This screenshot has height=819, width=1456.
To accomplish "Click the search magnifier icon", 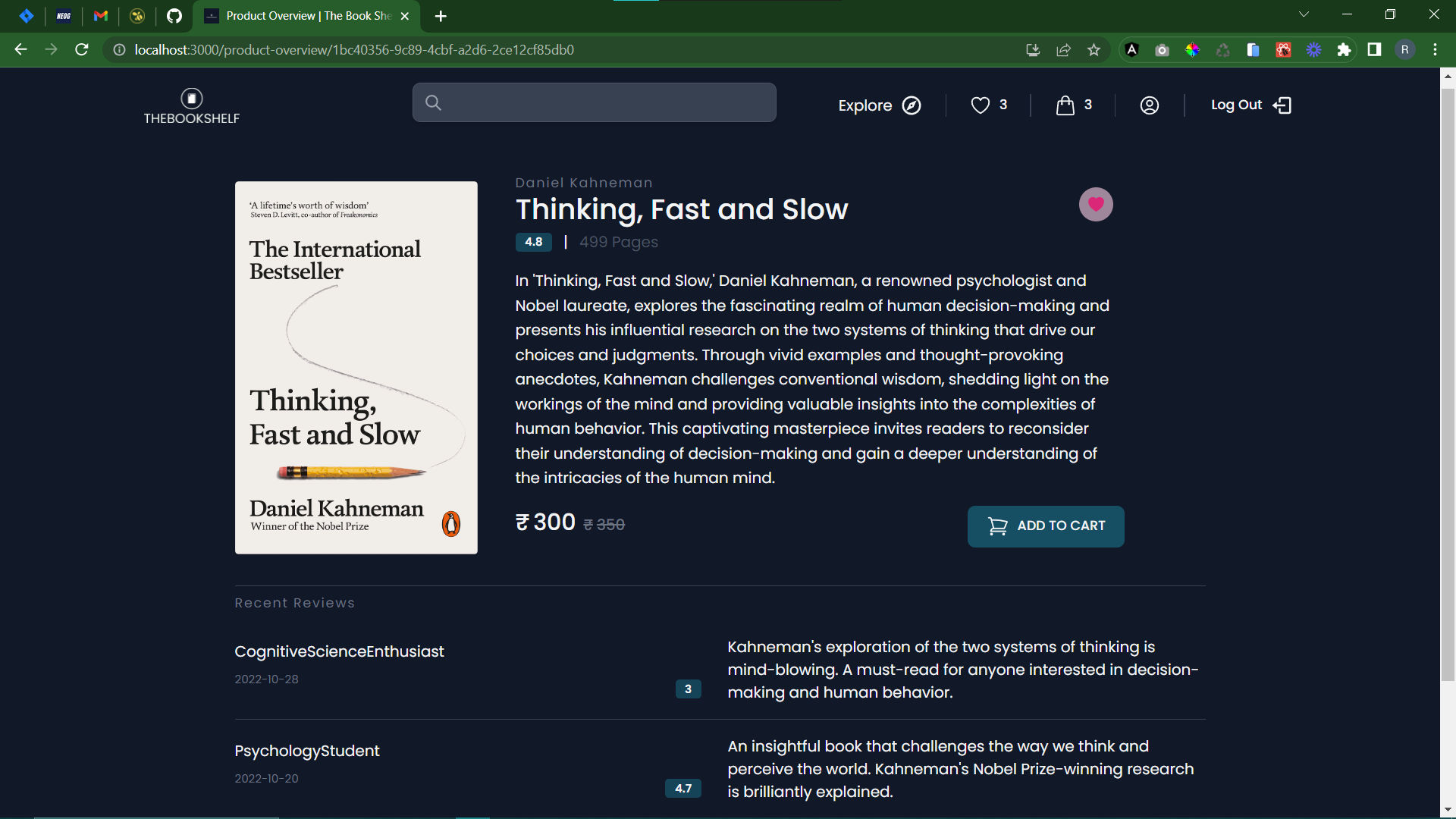I will click(x=433, y=102).
